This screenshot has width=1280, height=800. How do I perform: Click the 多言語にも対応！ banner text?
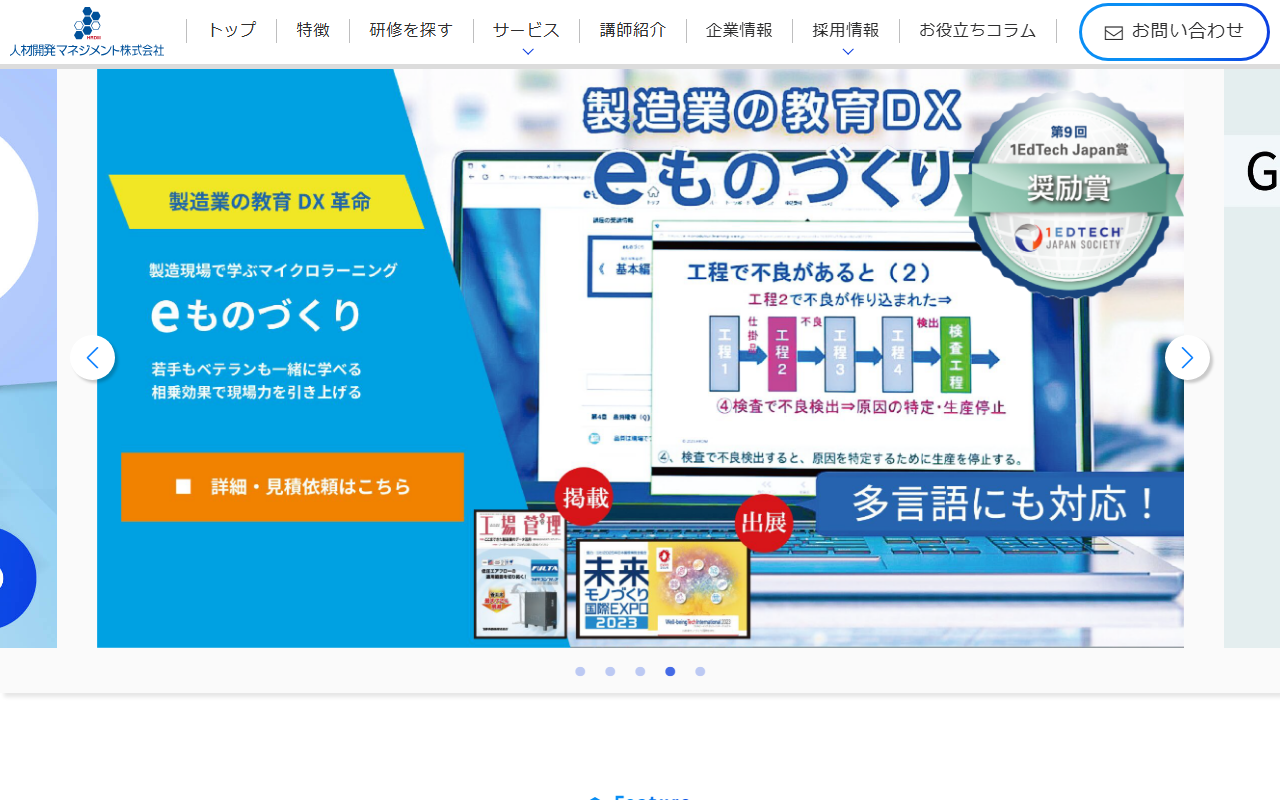(x=1001, y=504)
